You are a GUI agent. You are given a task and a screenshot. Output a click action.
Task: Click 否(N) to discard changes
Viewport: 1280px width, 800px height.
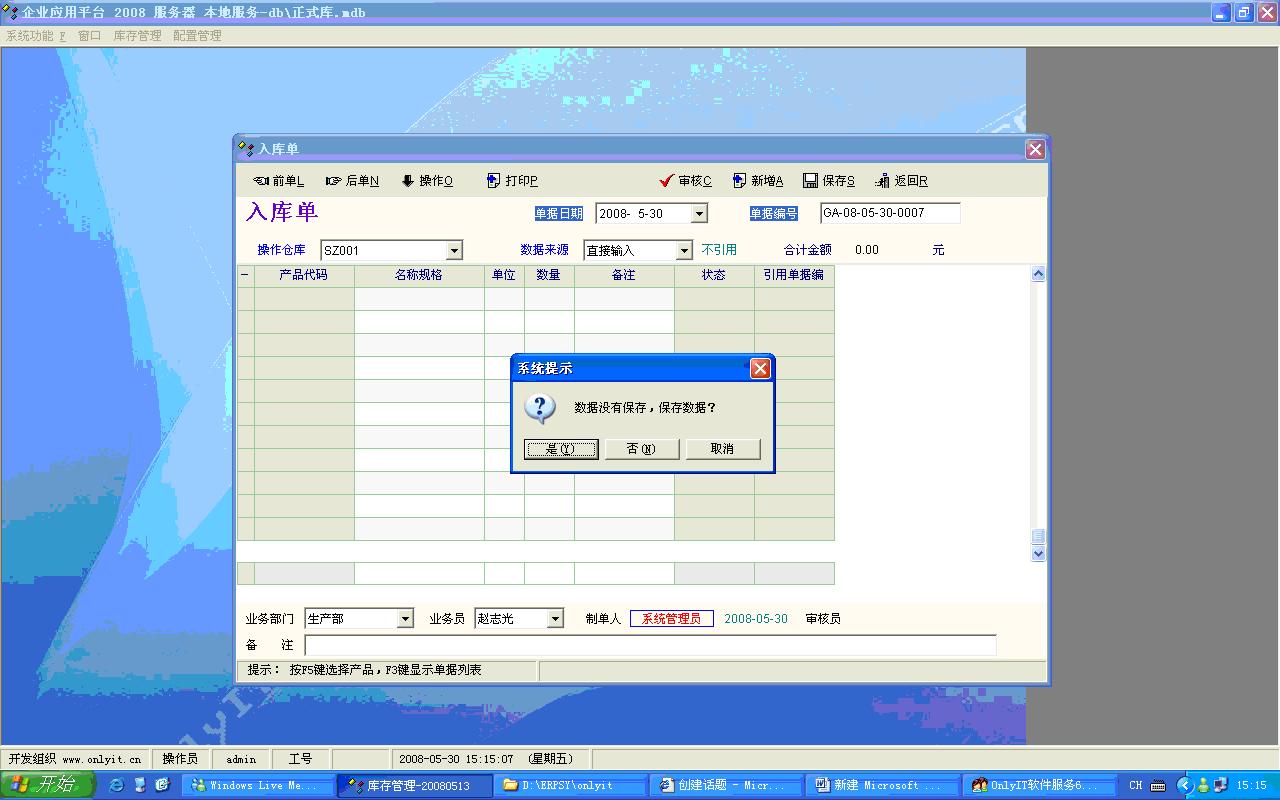642,449
